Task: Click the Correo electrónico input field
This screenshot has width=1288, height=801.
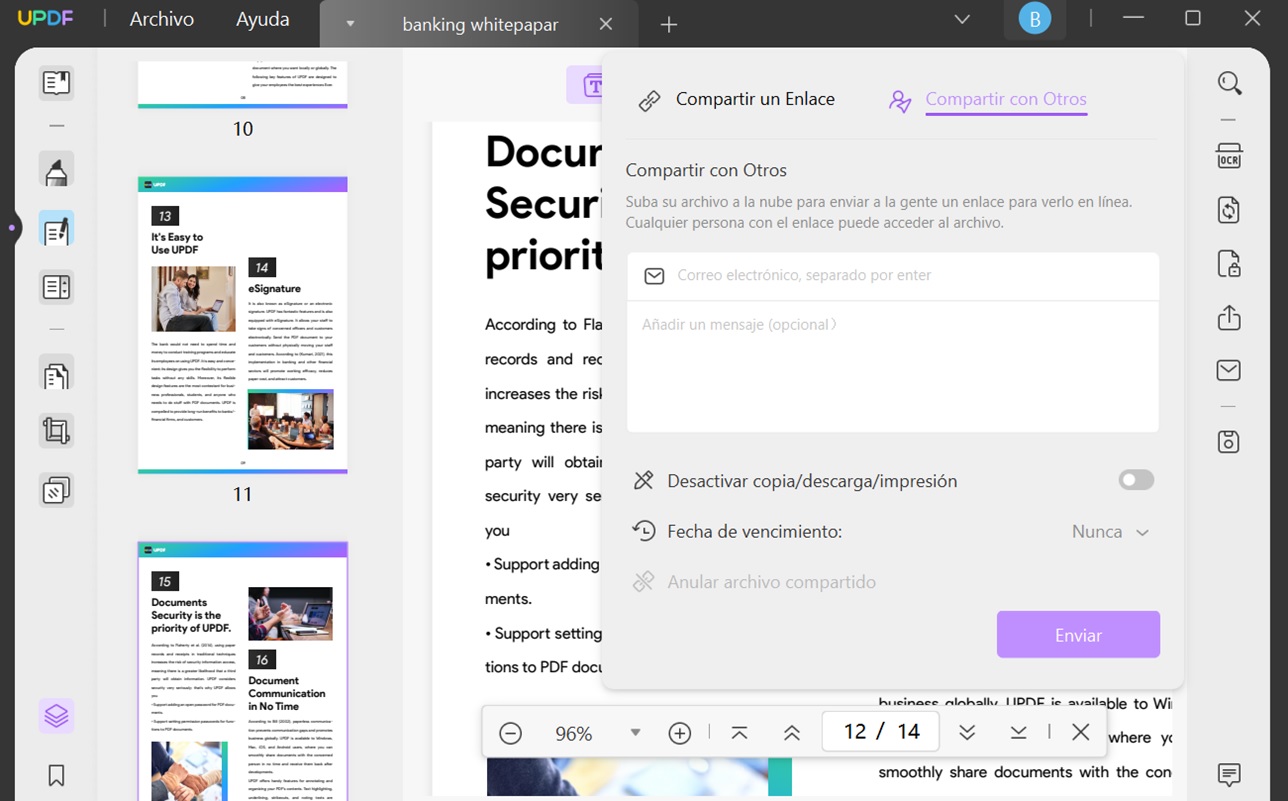Action: tap(892, 275)
